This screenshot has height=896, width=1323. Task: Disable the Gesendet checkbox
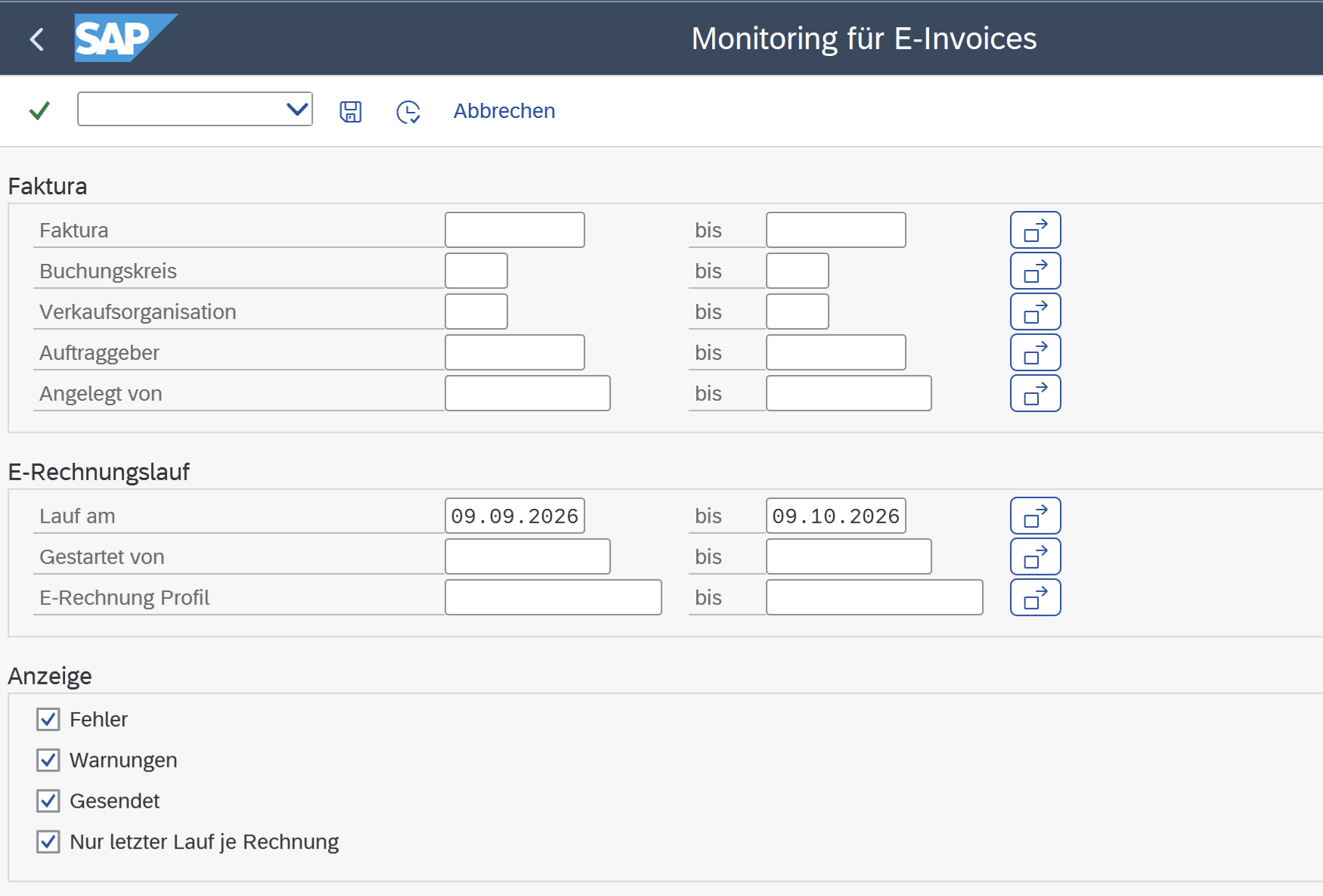point(48,801)
